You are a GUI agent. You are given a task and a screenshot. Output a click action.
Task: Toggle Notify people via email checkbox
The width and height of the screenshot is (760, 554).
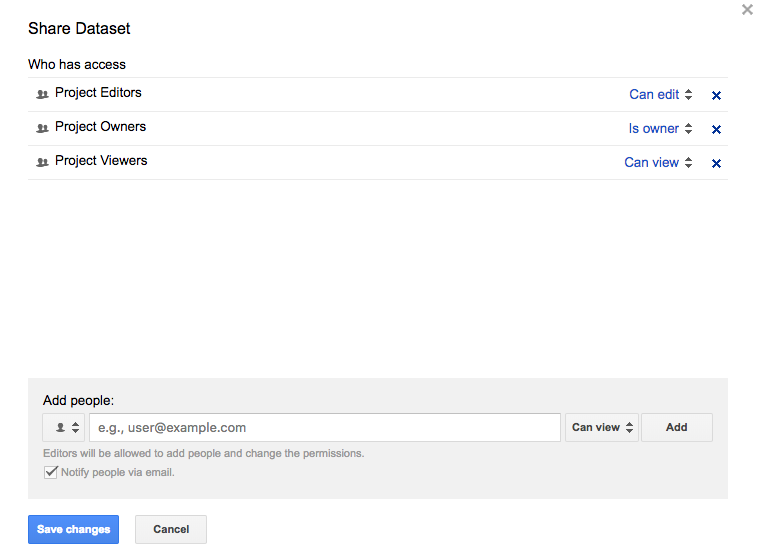51,472
